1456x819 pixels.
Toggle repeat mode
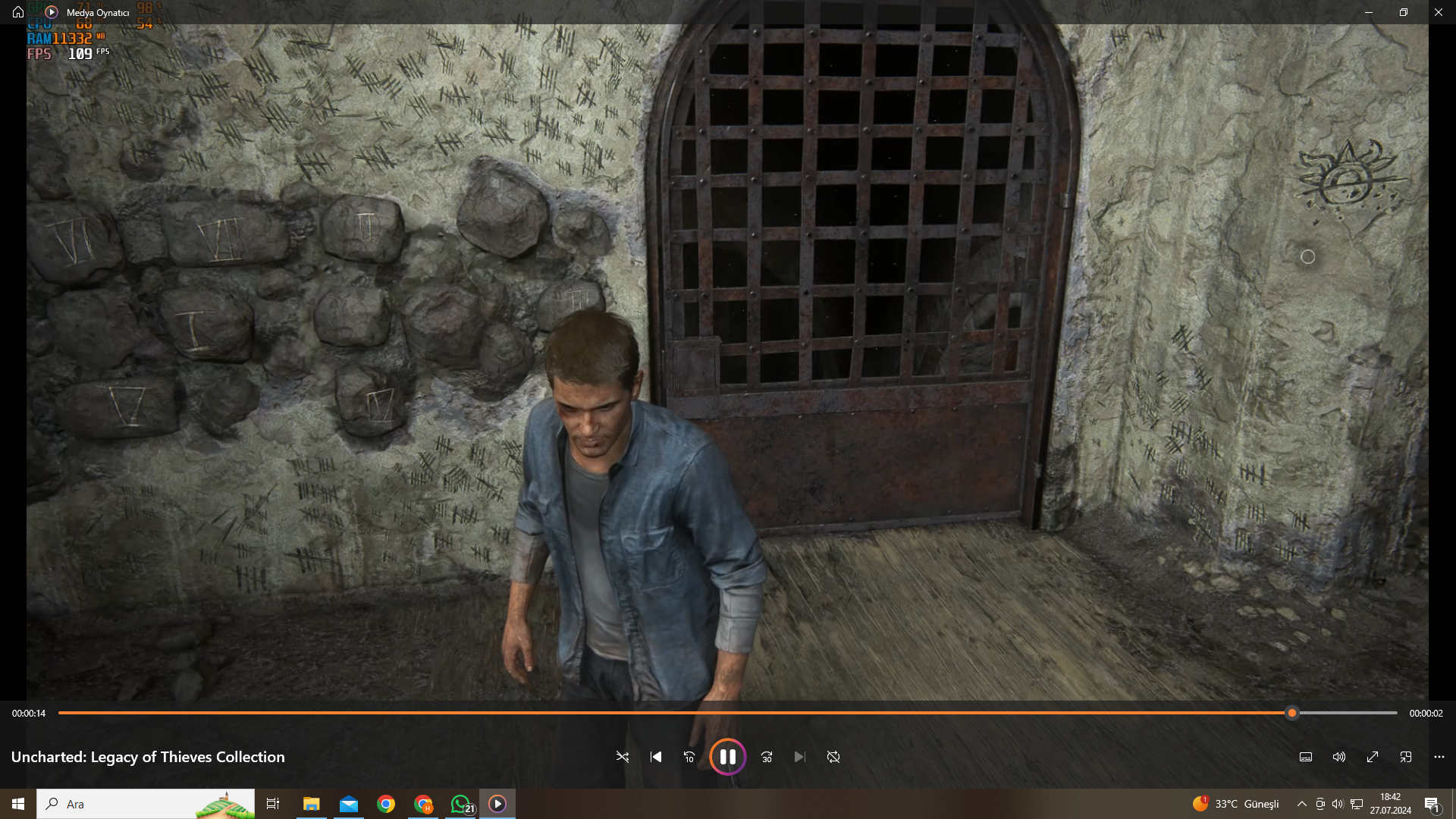833,757
